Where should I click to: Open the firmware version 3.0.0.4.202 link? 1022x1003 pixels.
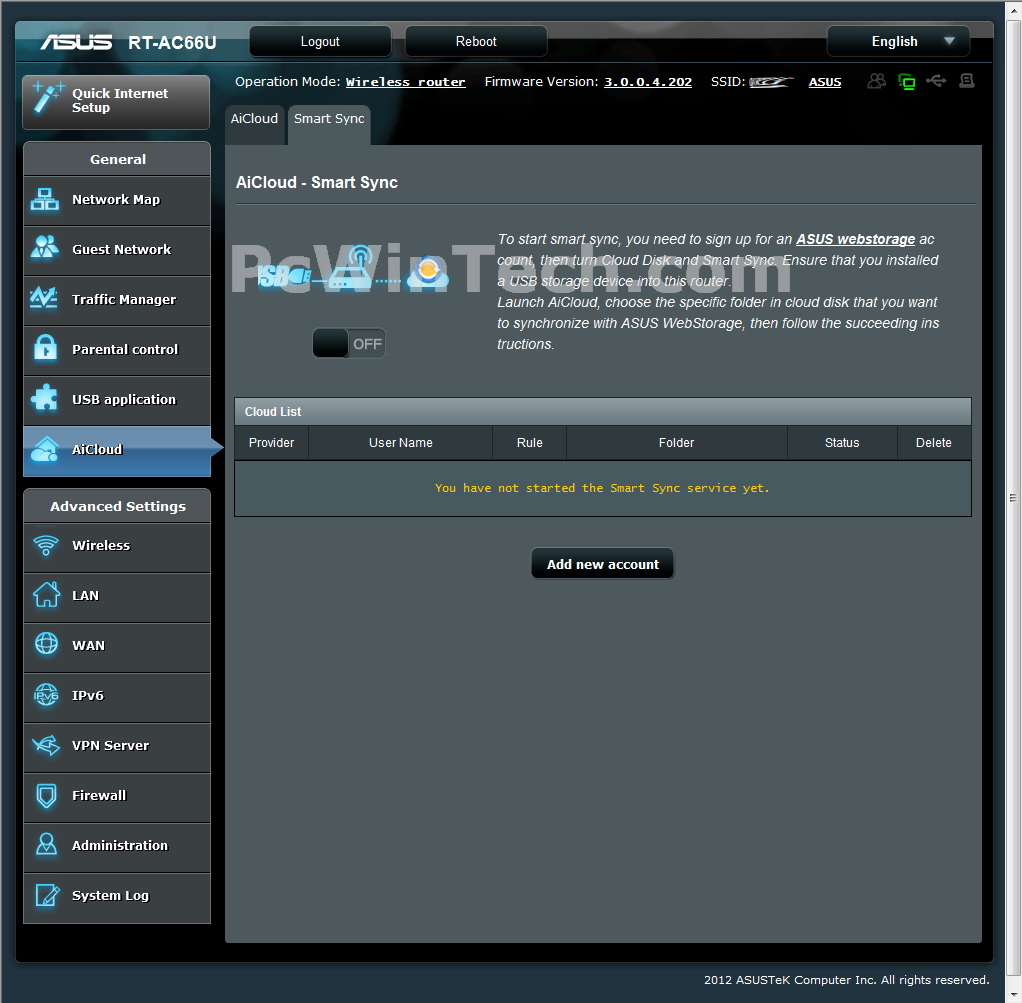[x=648, y=82]
